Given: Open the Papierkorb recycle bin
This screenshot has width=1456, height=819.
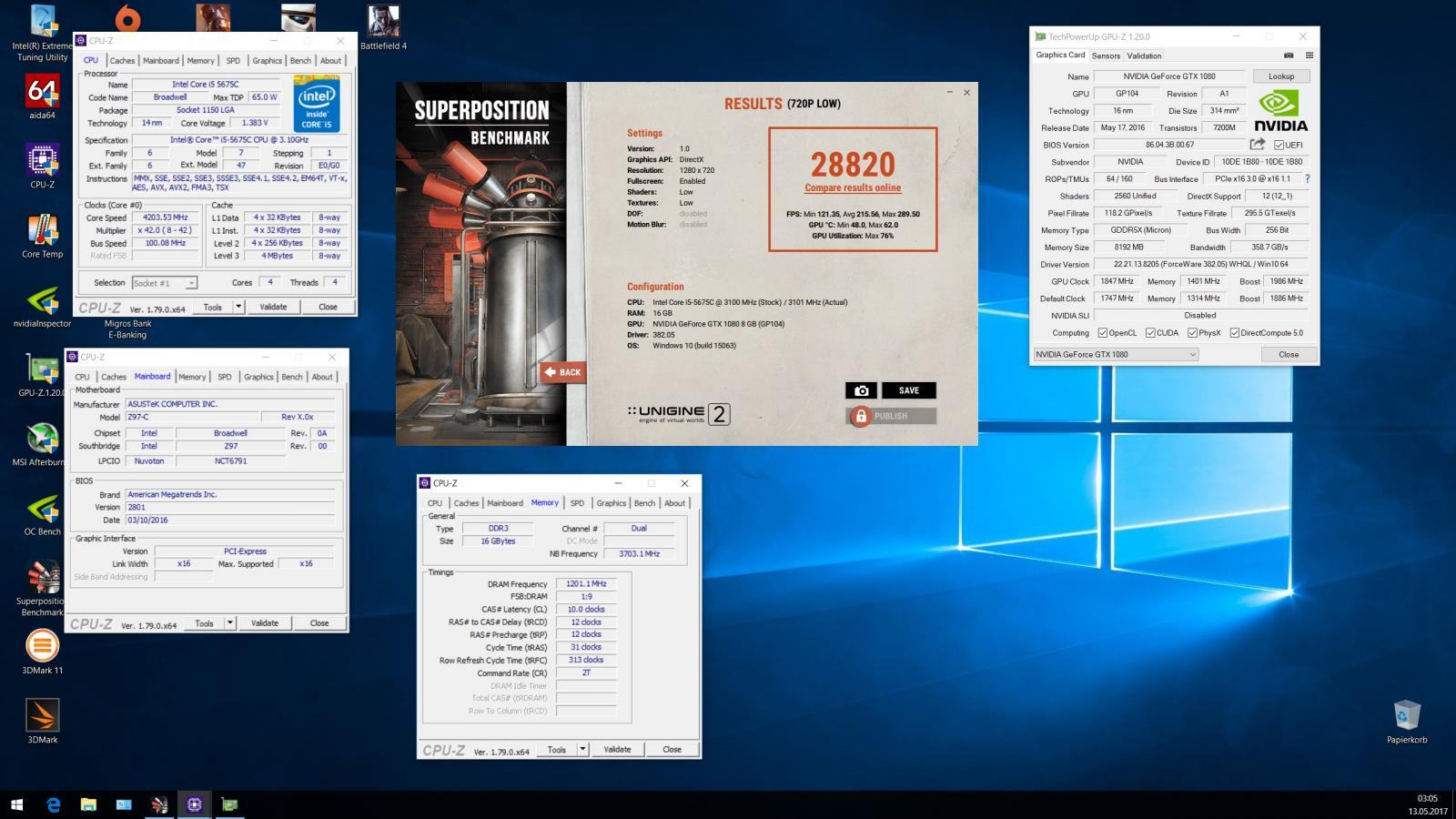Looking at the screenshot, I should pos(1407,721).
